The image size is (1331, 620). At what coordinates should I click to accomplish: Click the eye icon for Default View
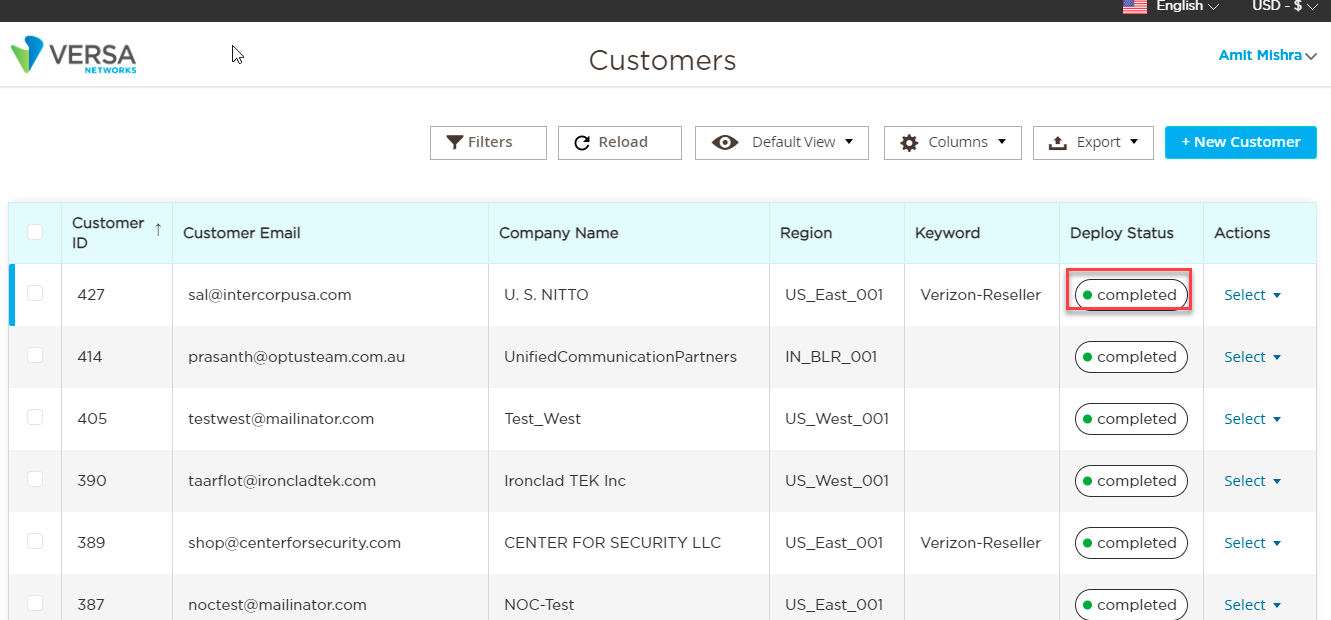[x=725, y=143]
